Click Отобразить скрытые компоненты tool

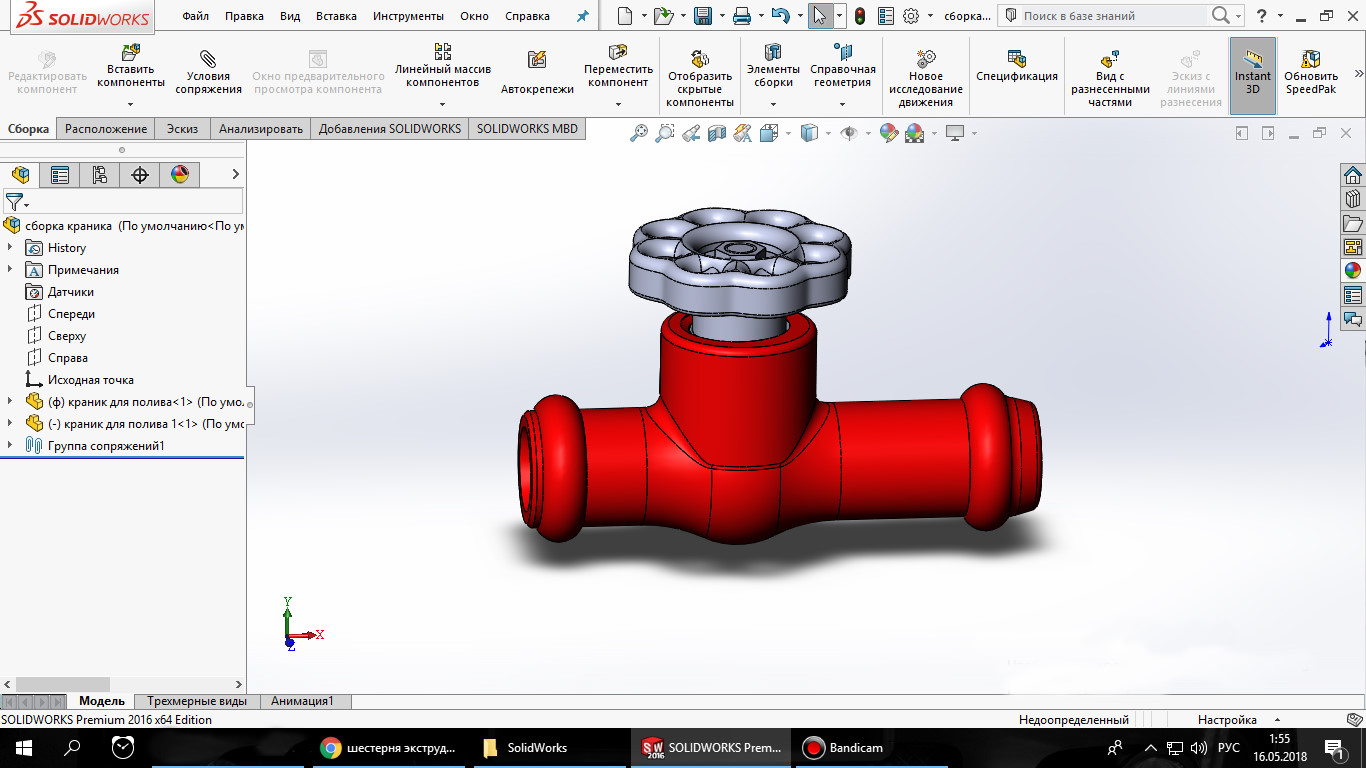coord(700,78)
